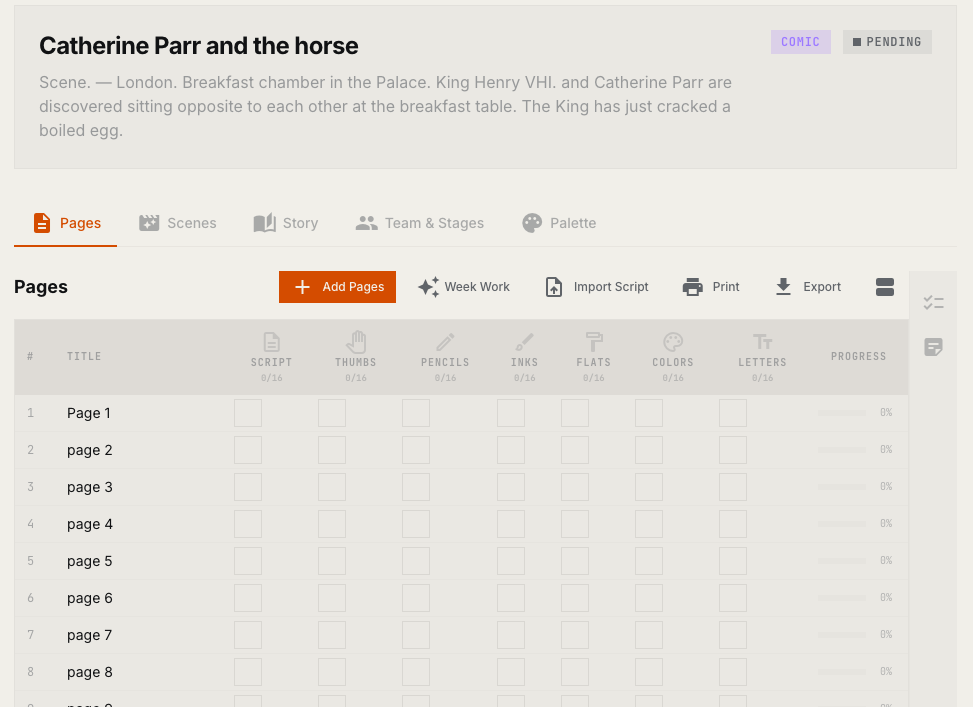Click the plus icon in Add Pages
The width and height of the screenshot is (973, 707).
click(x=302, y=287)
